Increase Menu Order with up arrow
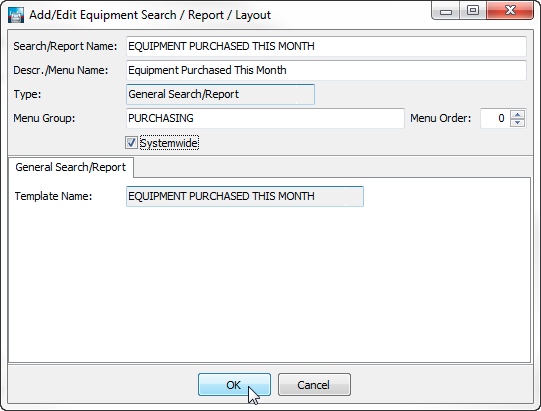This screenshot has height=411, width=541. point(517,114)
